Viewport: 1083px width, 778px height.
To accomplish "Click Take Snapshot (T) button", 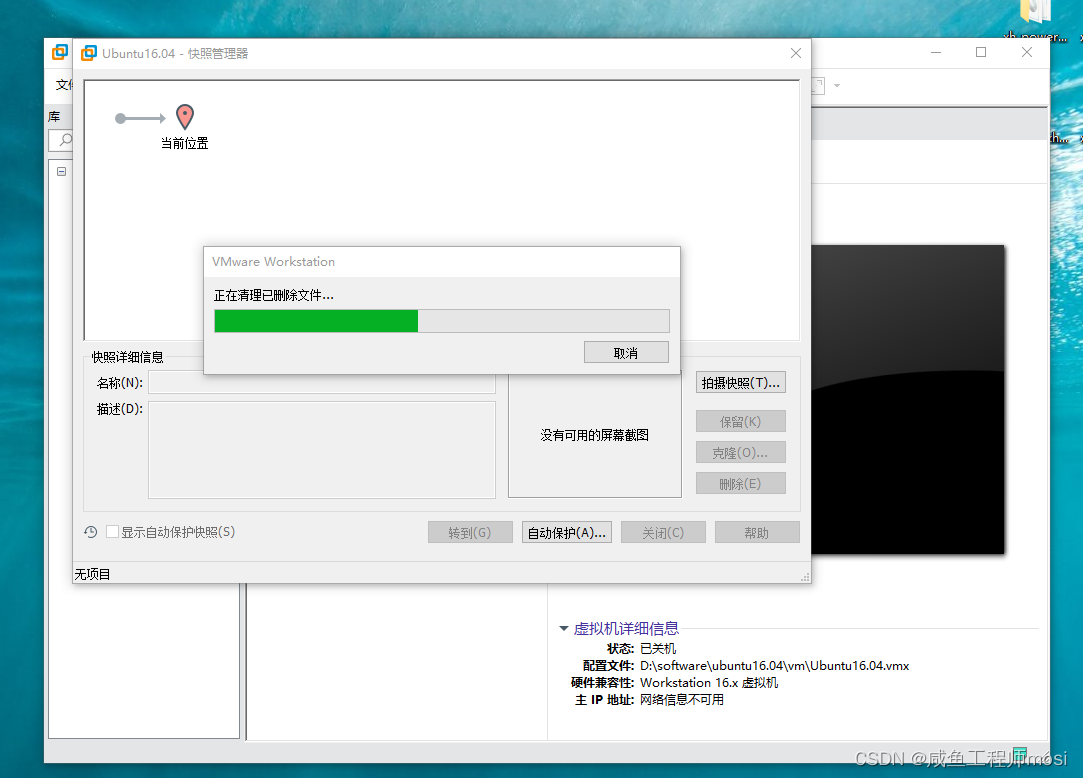I will click(x=740, y=383).
